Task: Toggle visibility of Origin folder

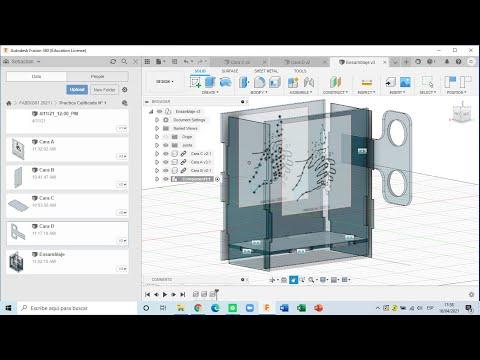Action: [166, 137]
